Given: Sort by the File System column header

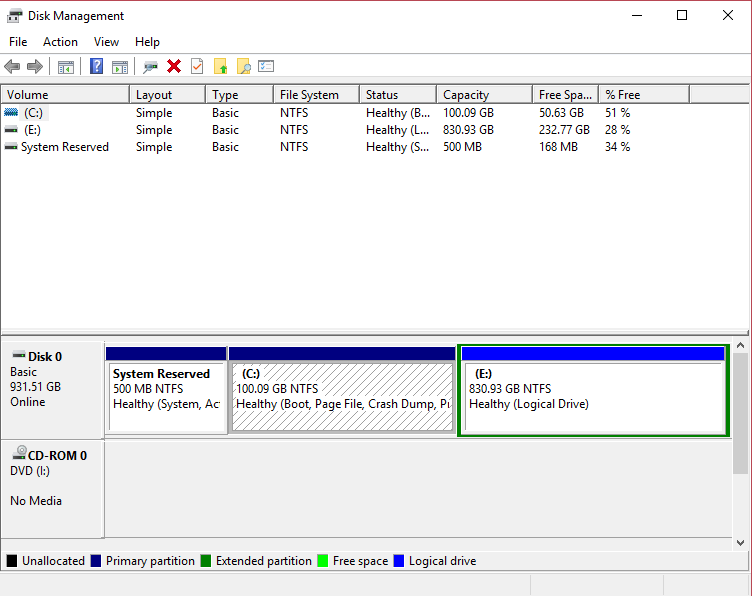Looking at the screenshot, I should (317, 94).
